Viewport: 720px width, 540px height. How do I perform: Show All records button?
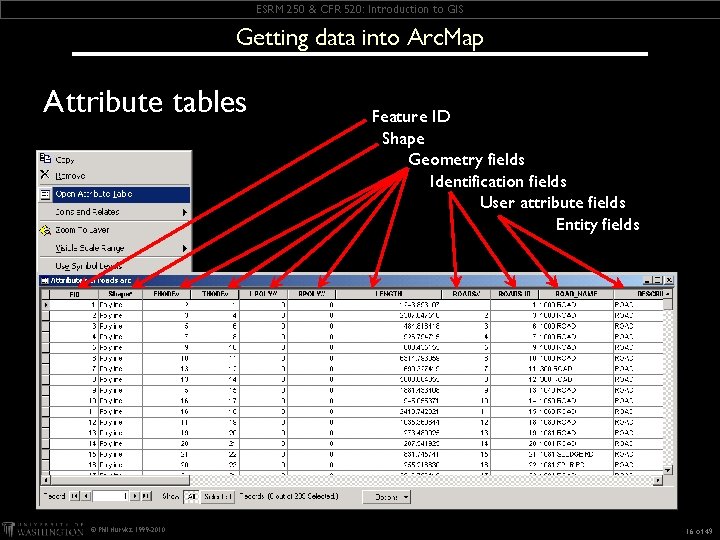tap(192, 496)
